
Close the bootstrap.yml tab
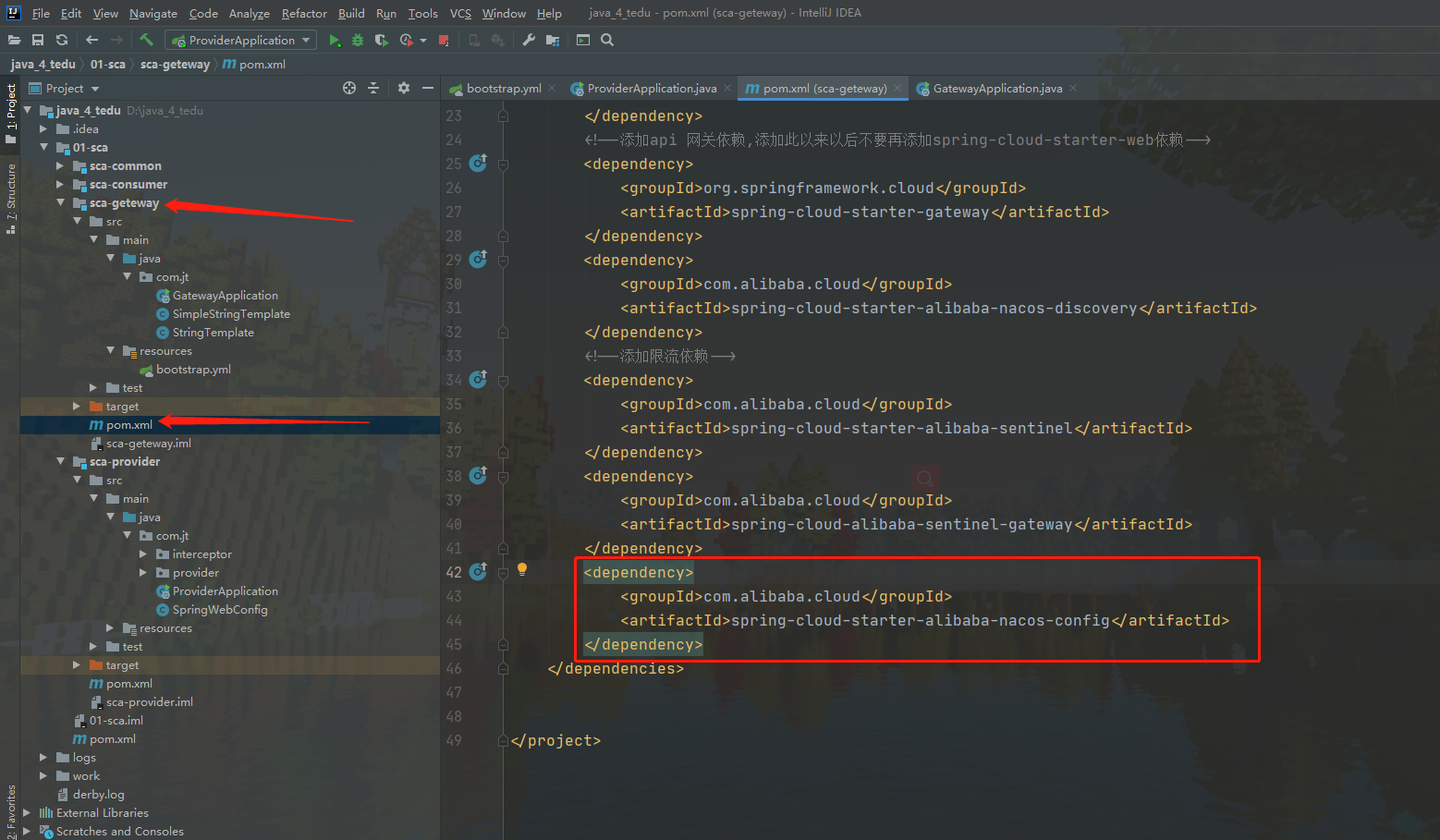(552, 88)
